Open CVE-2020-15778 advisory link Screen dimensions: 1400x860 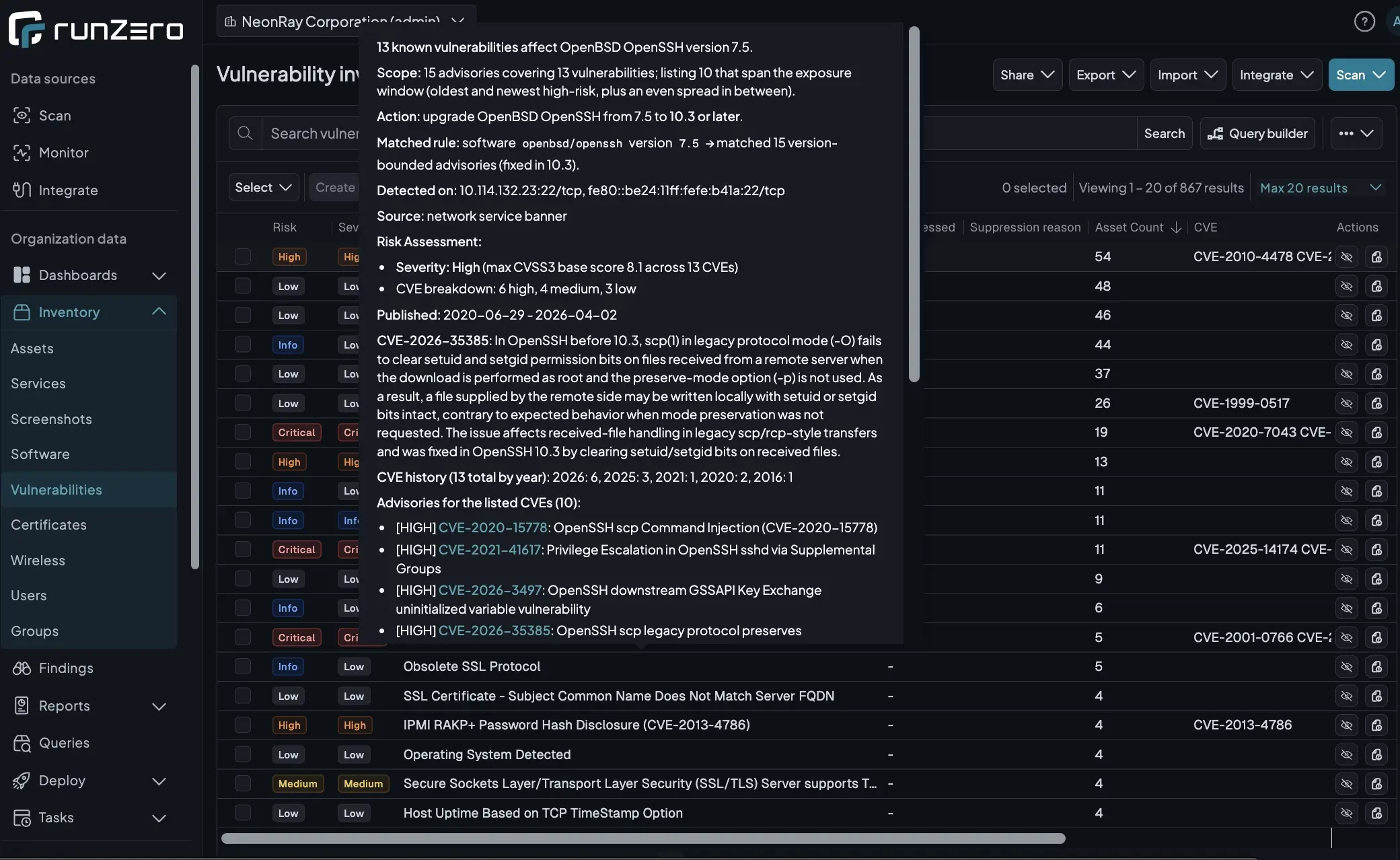pos(493,528)
